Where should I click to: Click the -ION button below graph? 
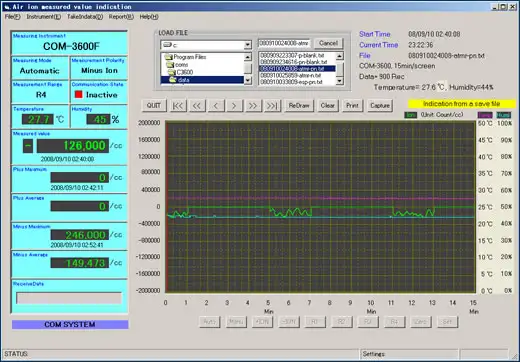[x=289, y=322]
